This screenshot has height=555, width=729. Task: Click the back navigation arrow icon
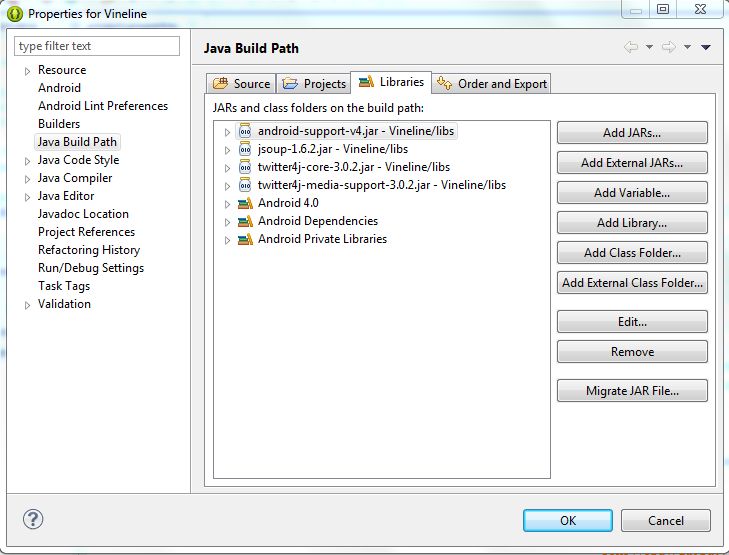click(631, 47)
